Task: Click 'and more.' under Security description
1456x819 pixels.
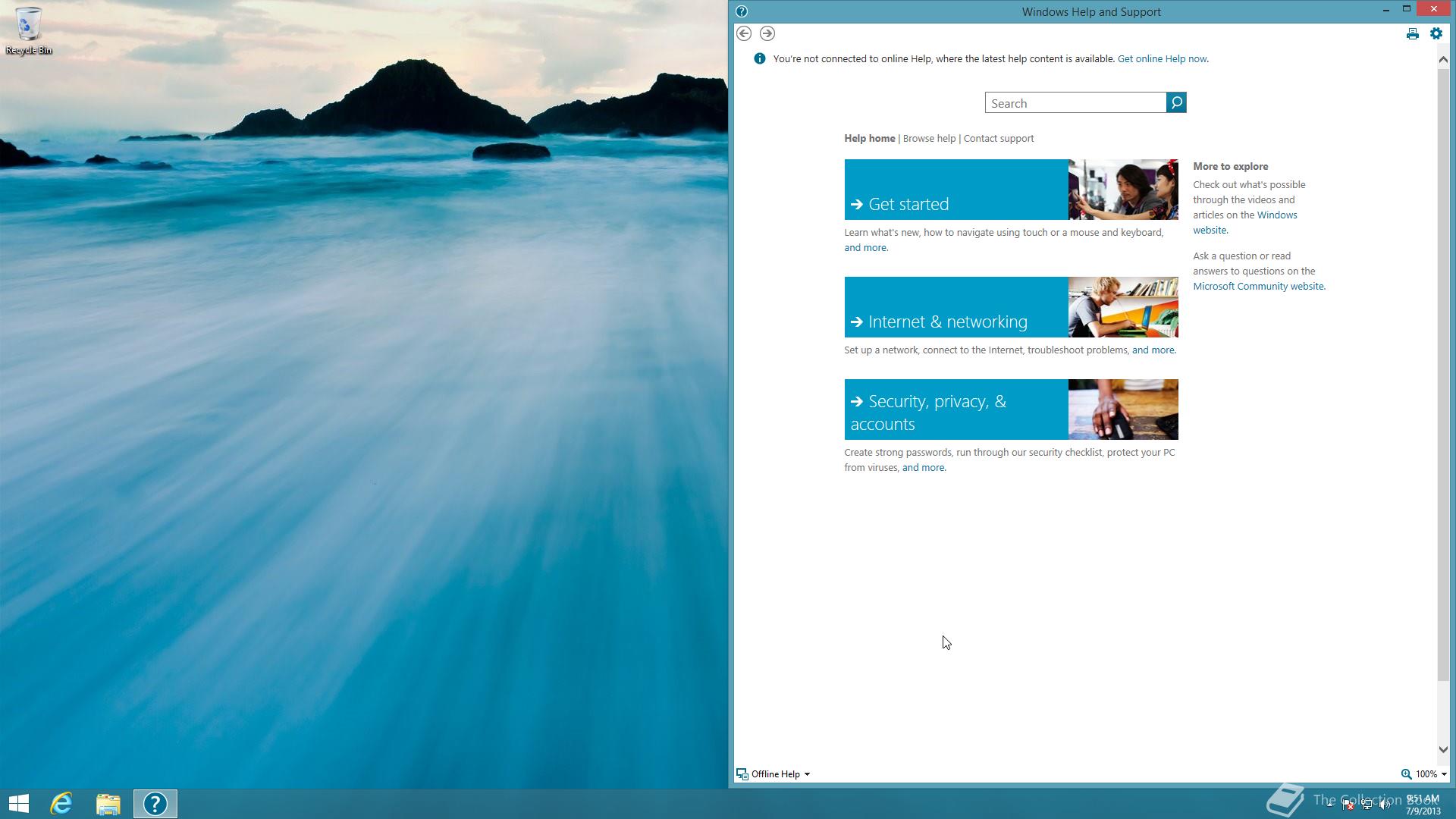Action: click(x=924, y=467)
